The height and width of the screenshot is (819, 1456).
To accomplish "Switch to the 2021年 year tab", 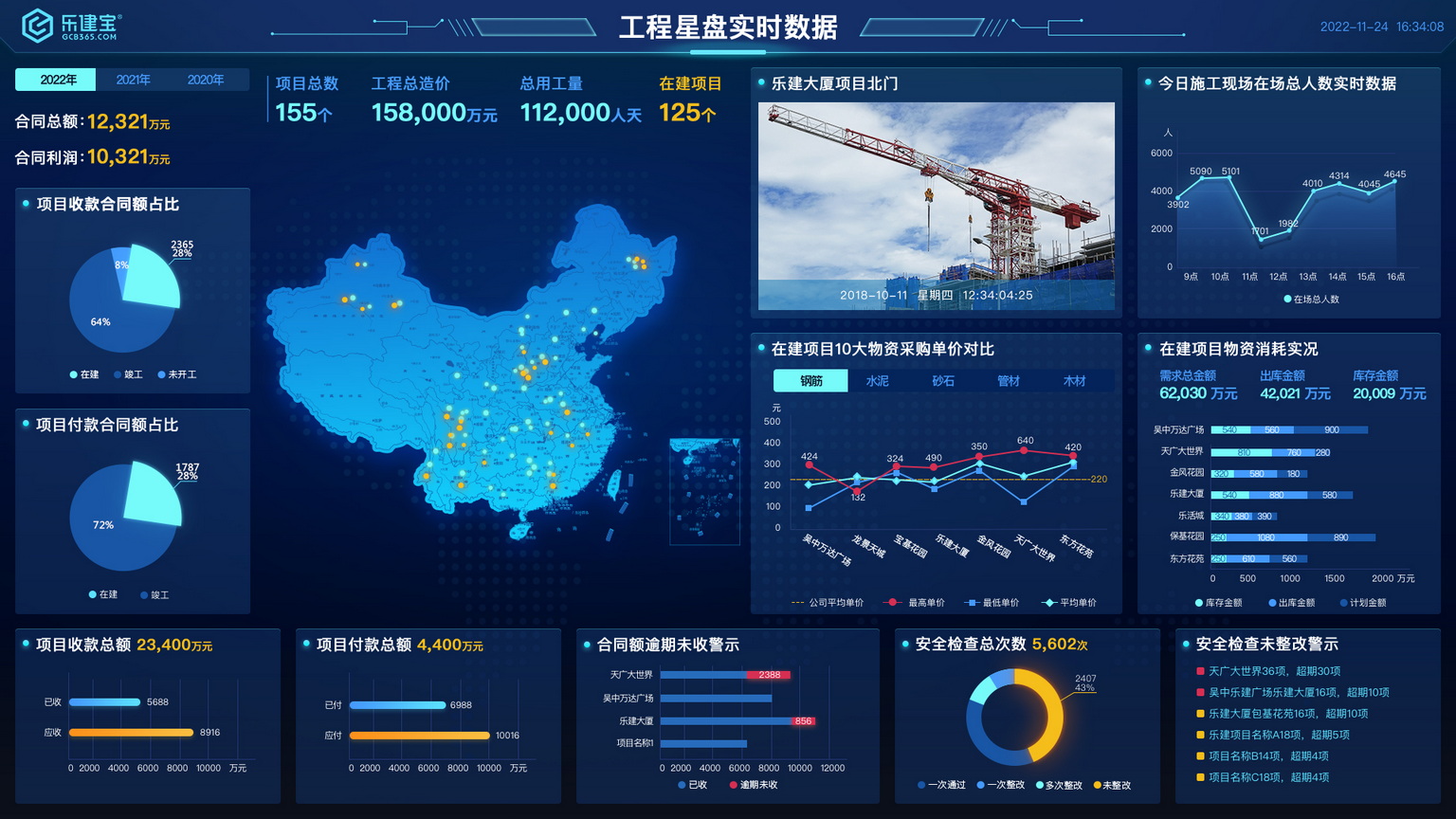I will click(x=133, y=80).
